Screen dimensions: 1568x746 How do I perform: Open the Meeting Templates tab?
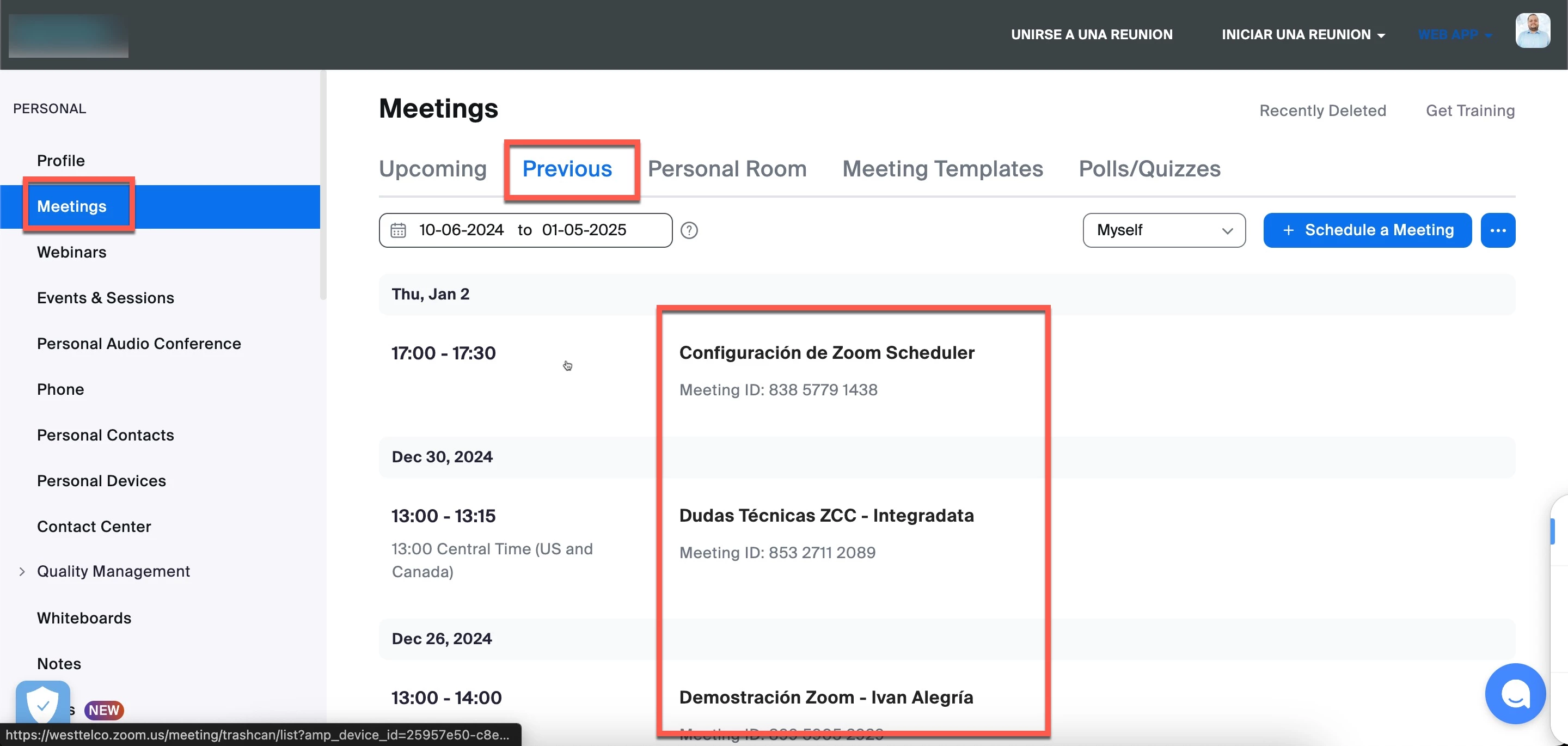pos(942,169)
